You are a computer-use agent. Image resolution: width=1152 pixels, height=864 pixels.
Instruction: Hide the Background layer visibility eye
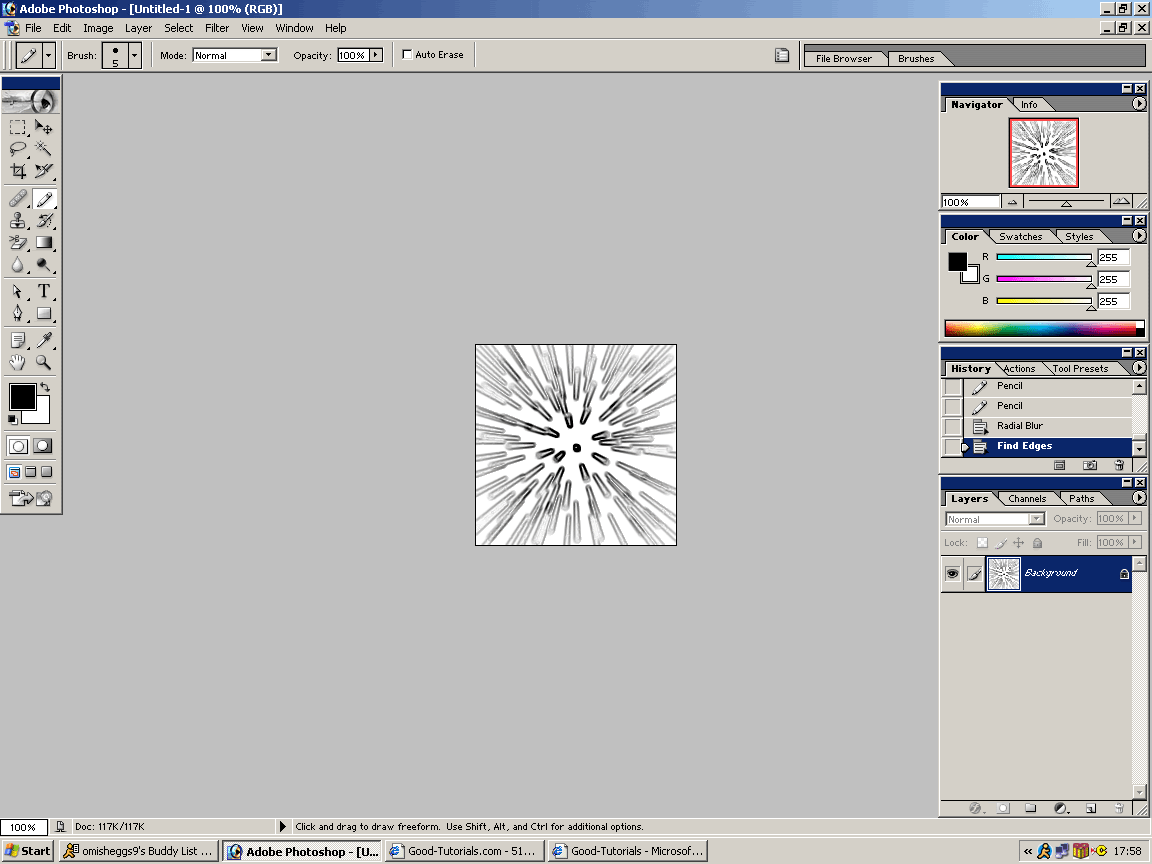coord(953,573)
